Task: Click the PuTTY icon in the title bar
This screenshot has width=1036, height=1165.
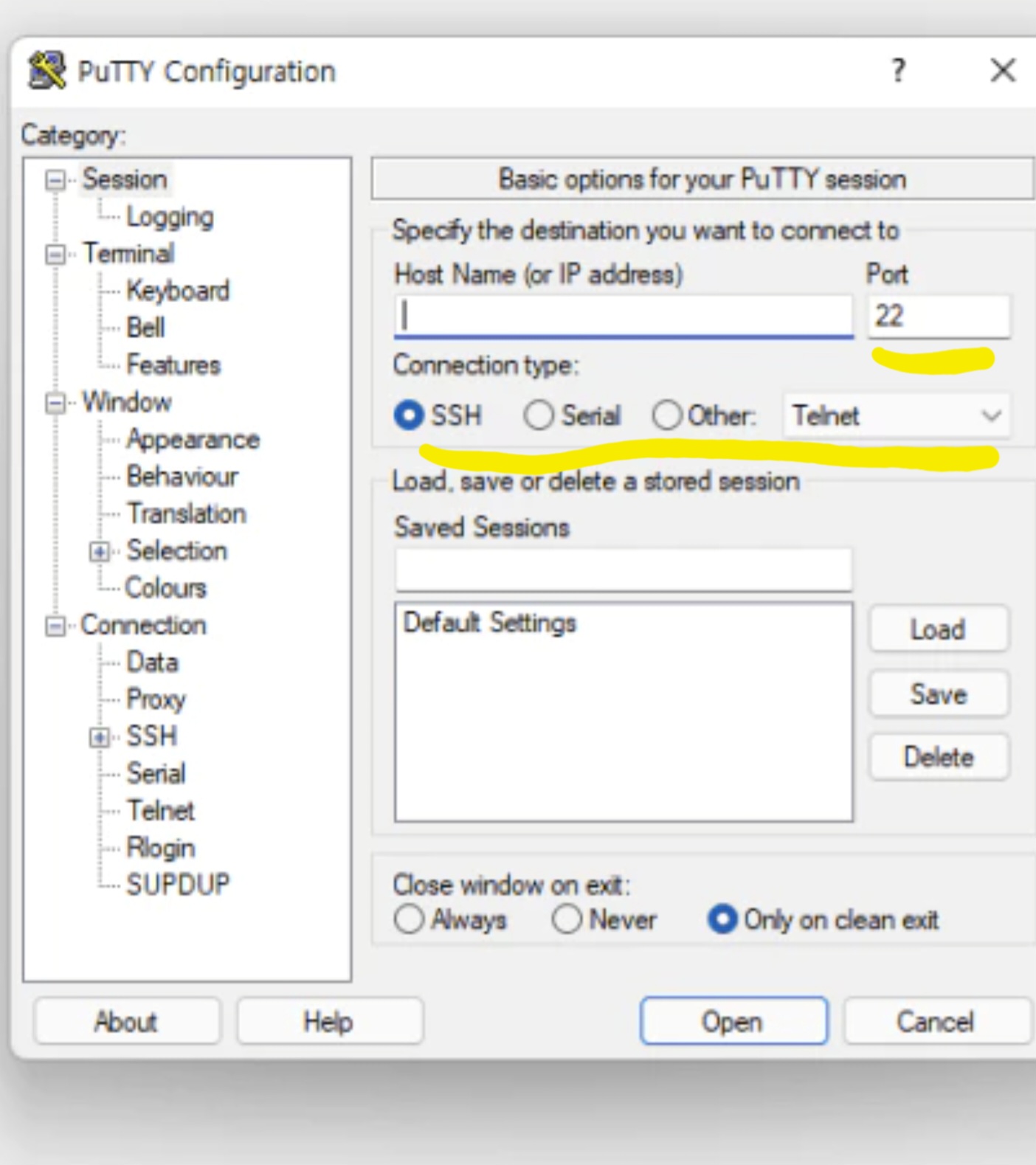Action: click(x=46, y=71)
